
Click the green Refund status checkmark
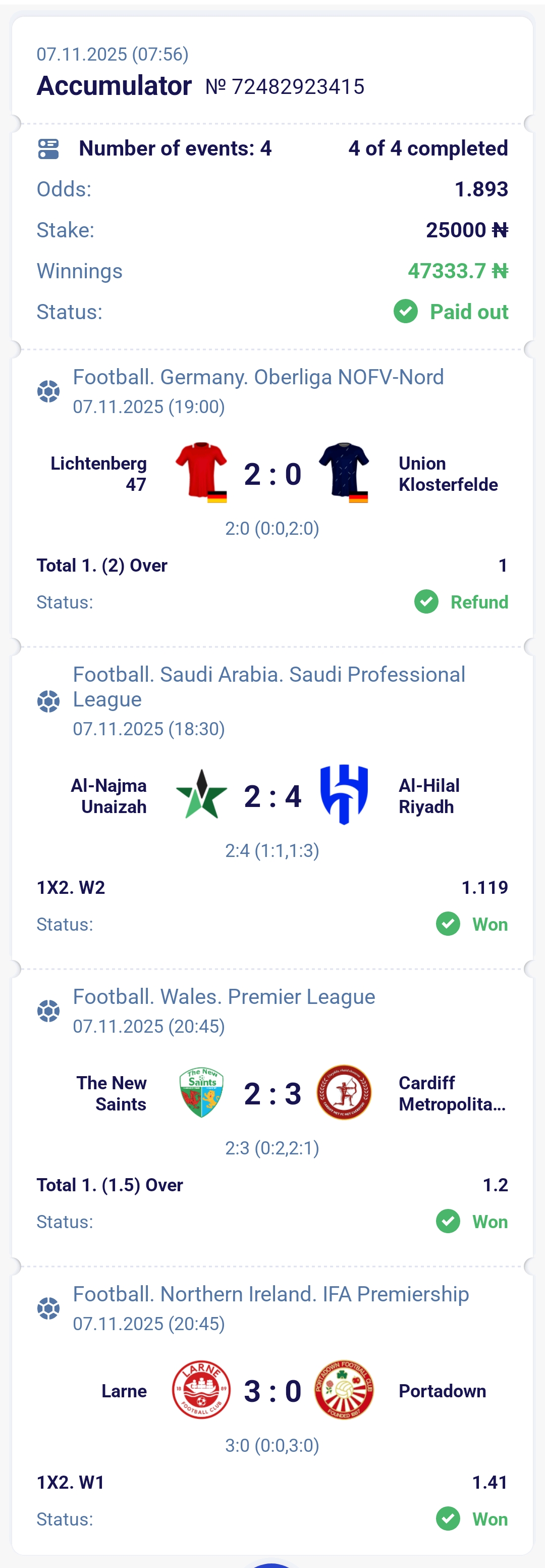click(426, 602)
